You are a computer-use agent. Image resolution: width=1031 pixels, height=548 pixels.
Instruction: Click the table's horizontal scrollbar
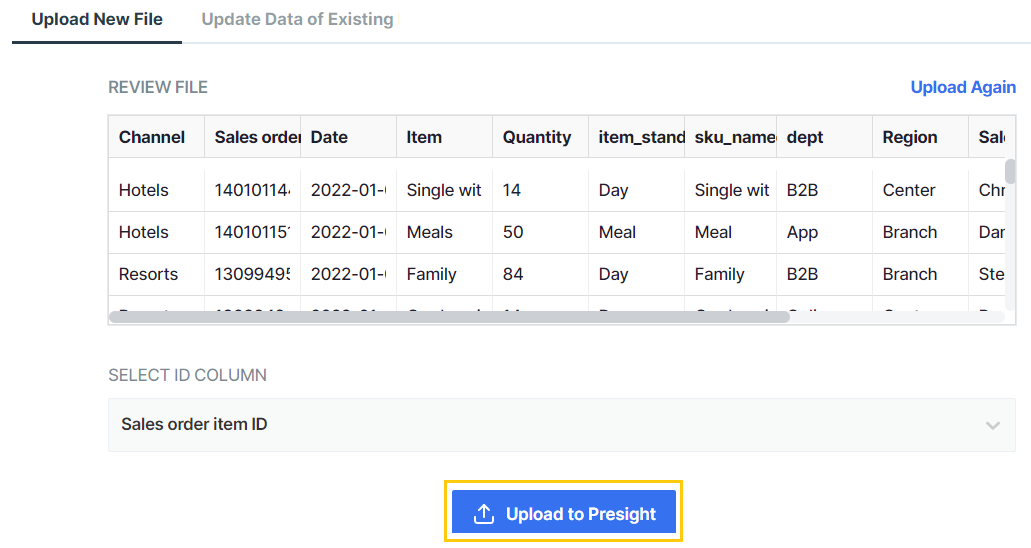point(448,317)
